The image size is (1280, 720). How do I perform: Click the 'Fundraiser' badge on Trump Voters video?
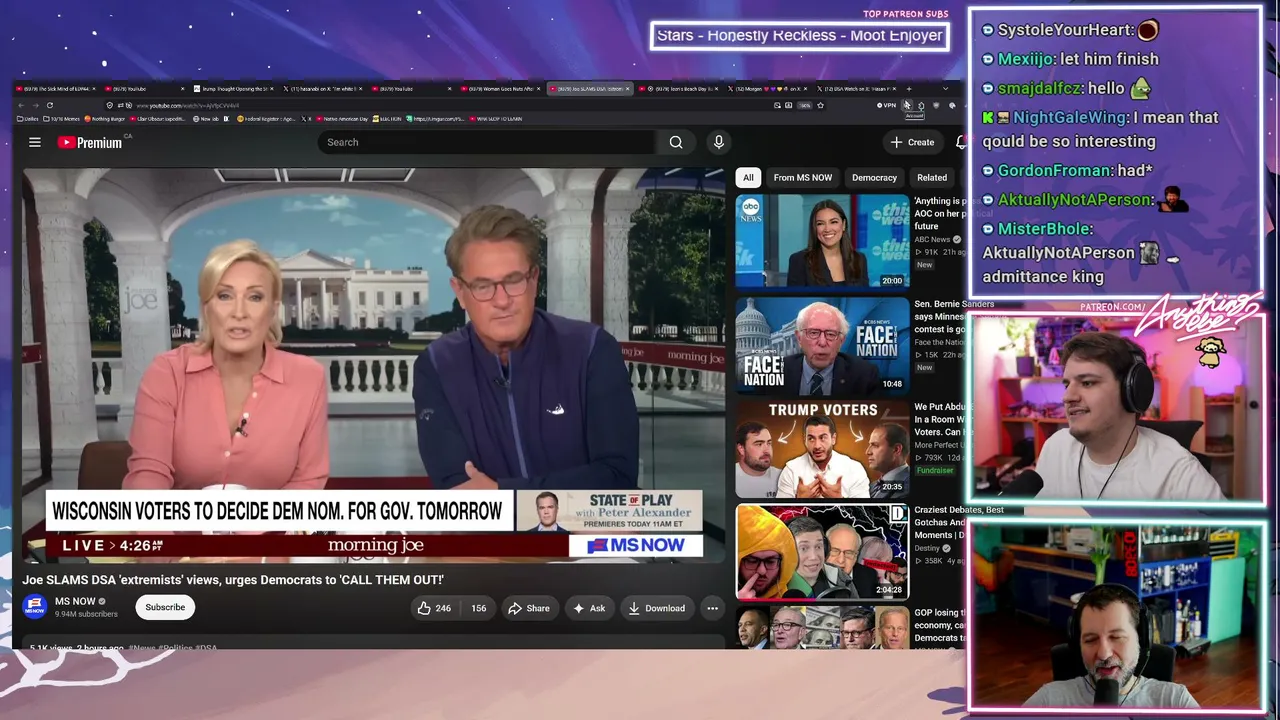click(935, 470)
